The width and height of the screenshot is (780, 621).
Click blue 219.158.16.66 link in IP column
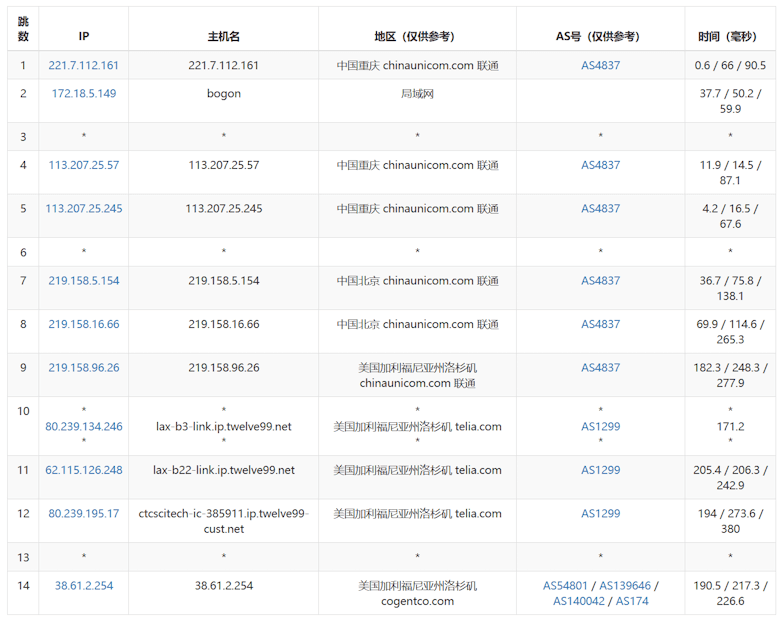pos(84,324)
